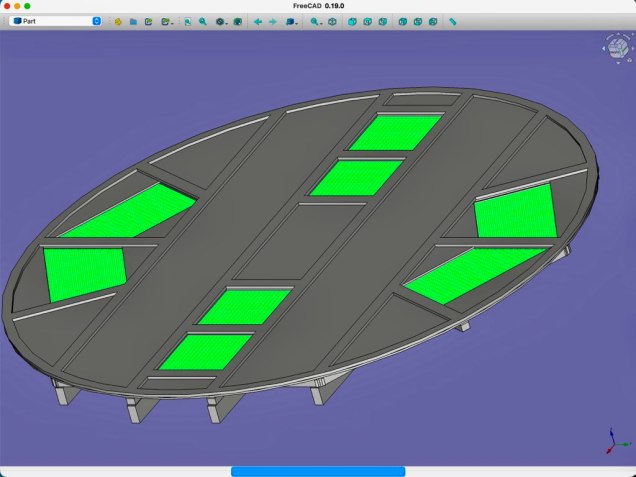636x477 pixels.
Task: Switch to the Rear view
Action: [x=402, y=21]
